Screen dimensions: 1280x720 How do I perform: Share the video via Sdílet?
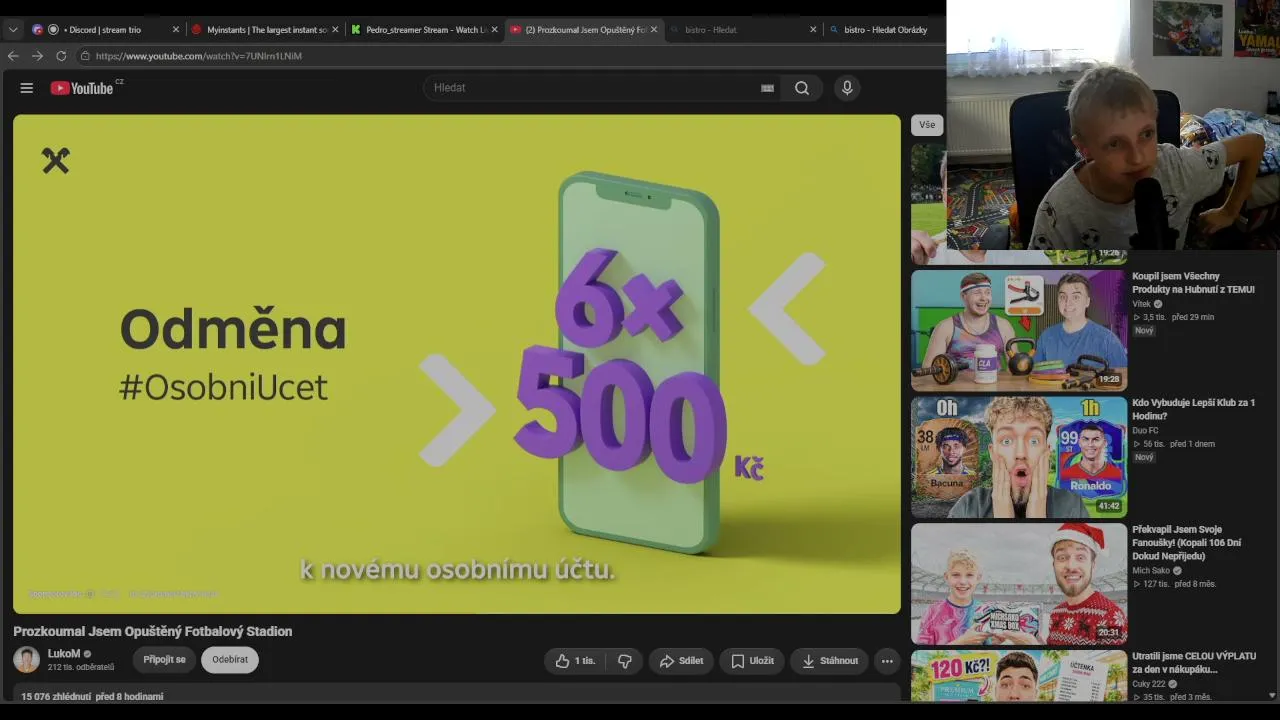(681, 661)
